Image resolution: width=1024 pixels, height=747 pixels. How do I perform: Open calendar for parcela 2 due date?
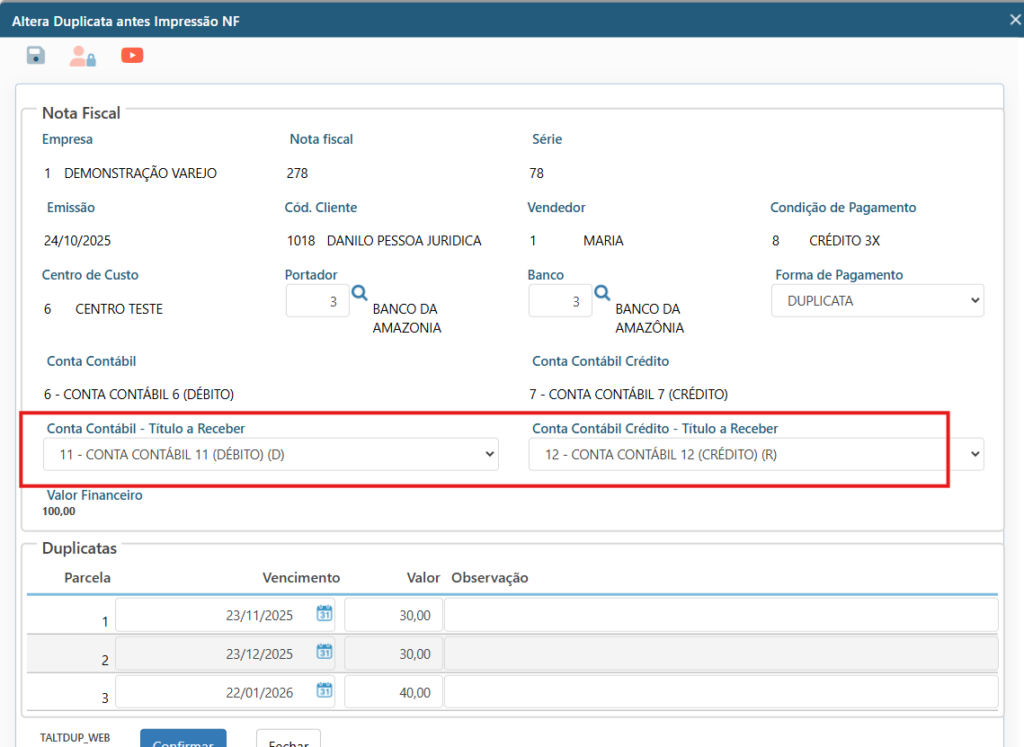324,652
